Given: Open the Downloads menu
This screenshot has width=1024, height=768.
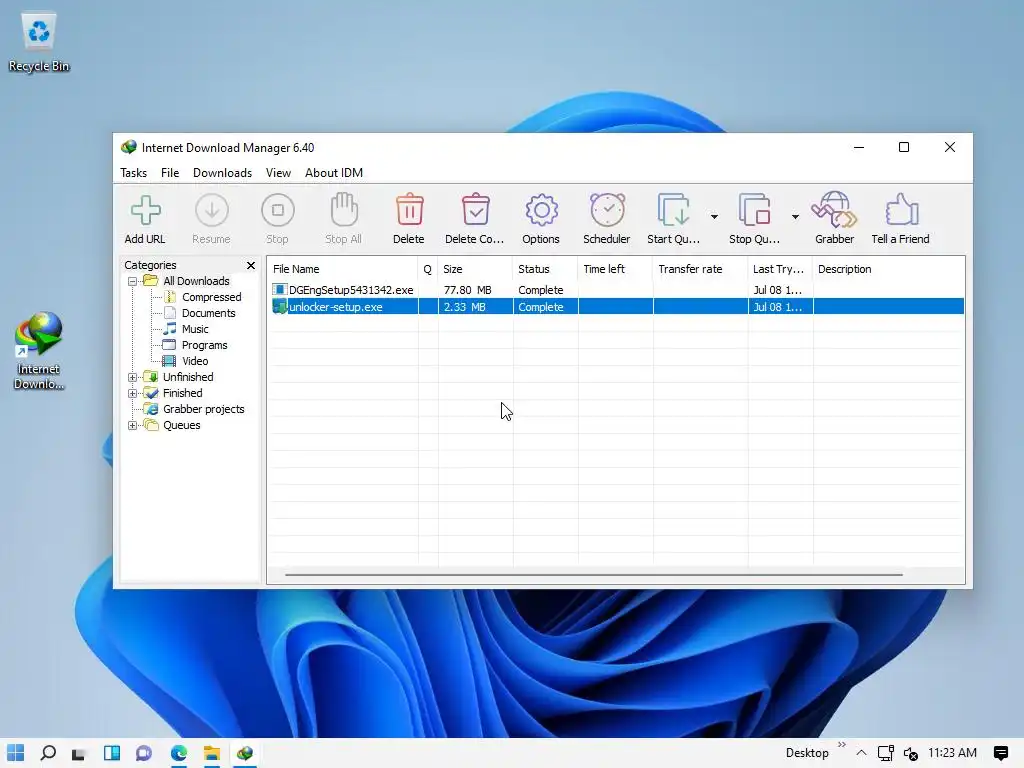Looking at the screenshot, I should click(222, 172).
